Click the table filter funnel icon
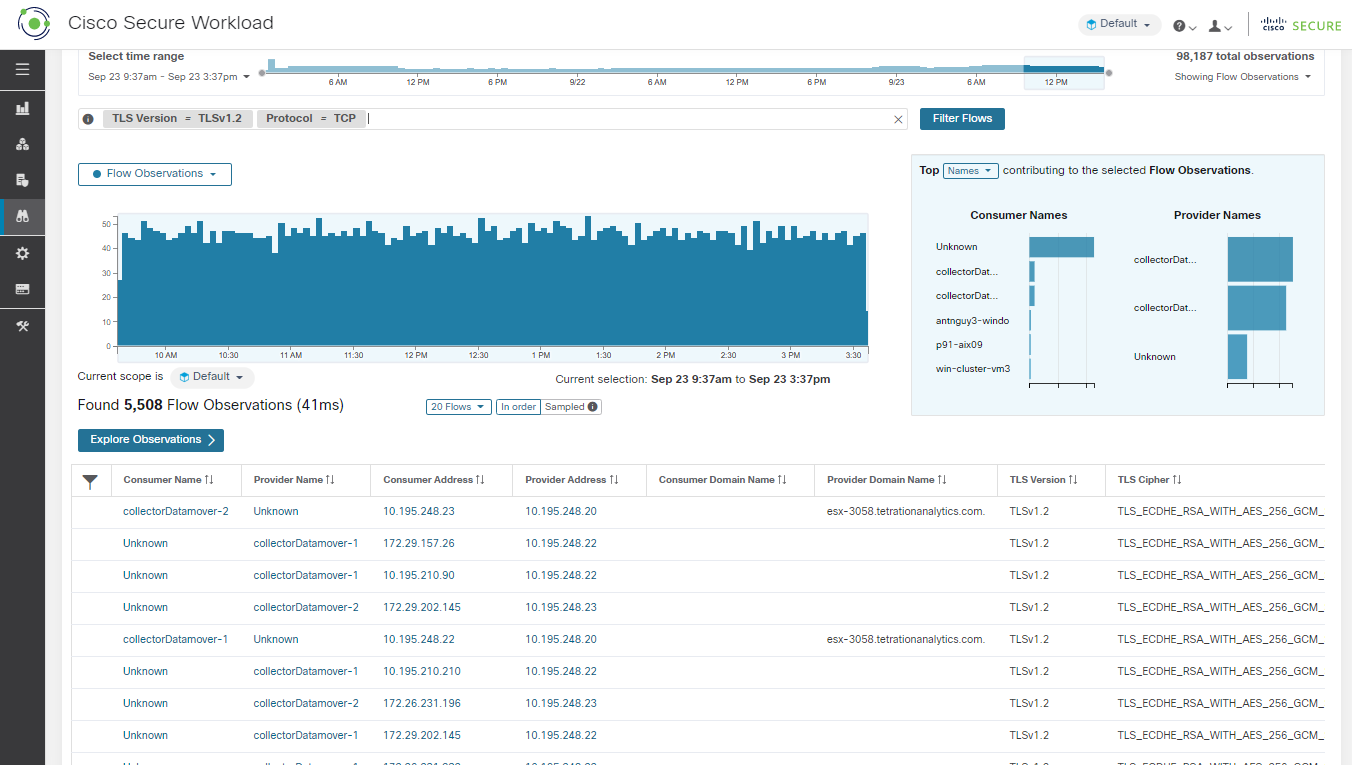The height and width of the screenshot is (765, 1352). (90, 482)
